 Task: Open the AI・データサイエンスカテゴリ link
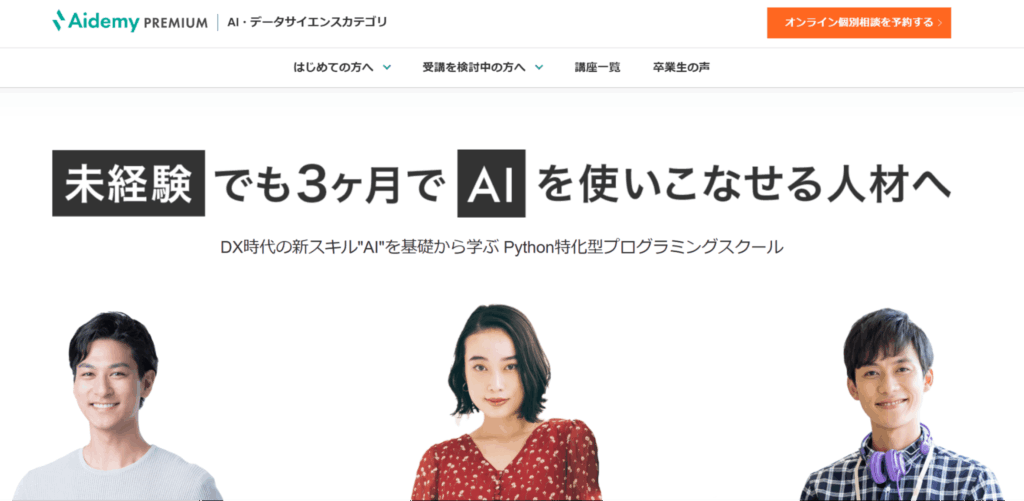click(x=307, y=22)
